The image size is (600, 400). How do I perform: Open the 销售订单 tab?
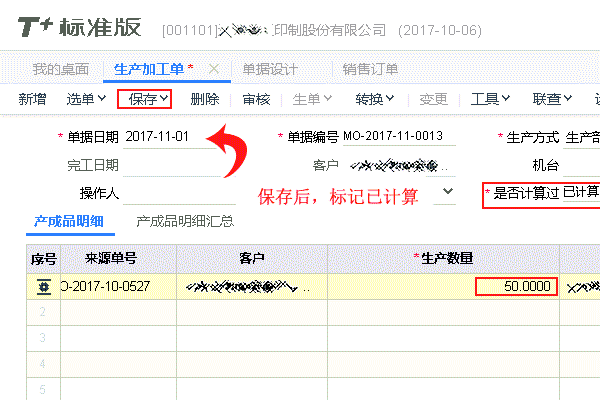tap(370, 69)
